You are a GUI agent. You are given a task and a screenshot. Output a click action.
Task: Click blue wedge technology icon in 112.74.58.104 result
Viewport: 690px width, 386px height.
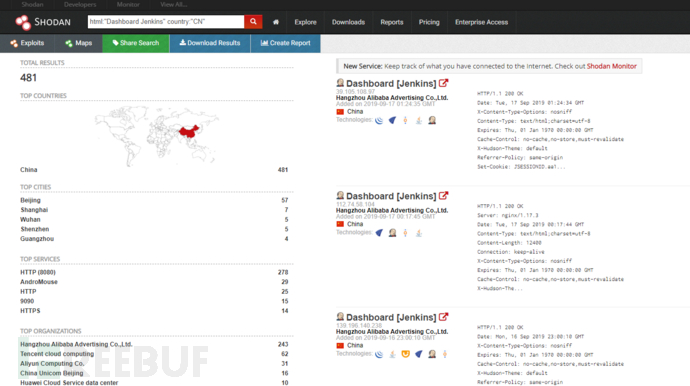coord(379,233)
